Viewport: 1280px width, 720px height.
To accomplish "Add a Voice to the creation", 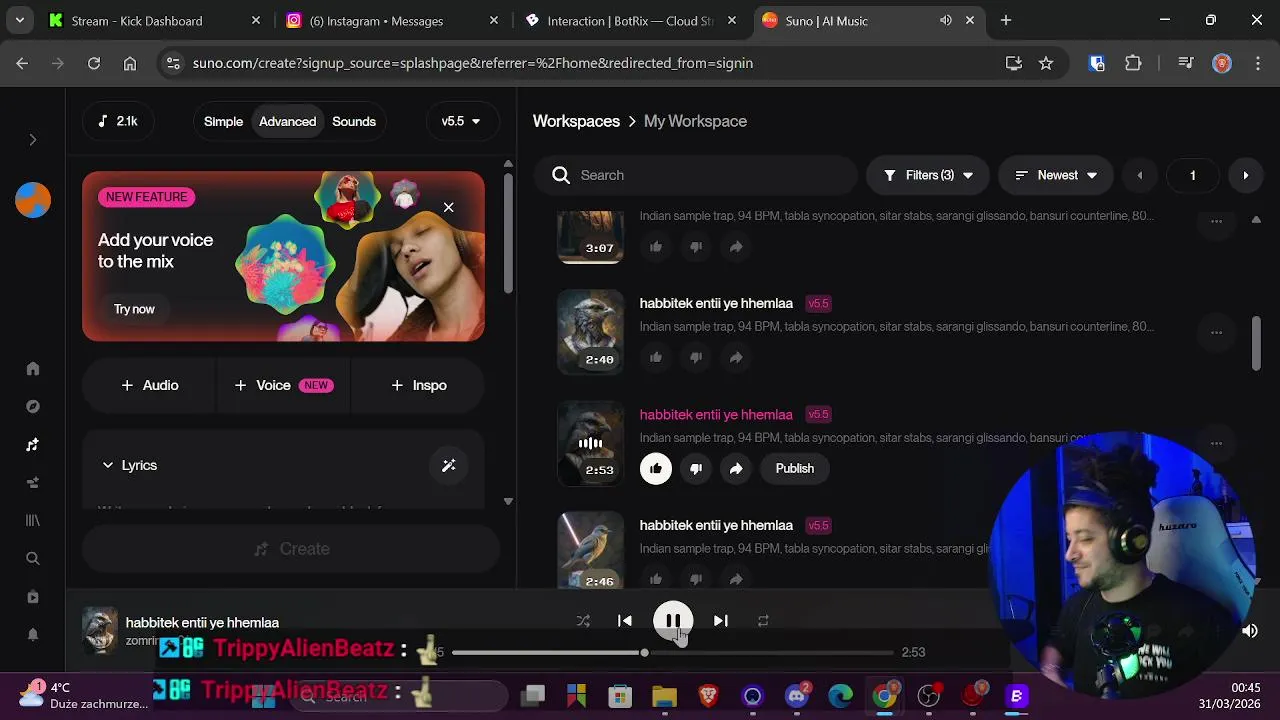I will [284, 385].
